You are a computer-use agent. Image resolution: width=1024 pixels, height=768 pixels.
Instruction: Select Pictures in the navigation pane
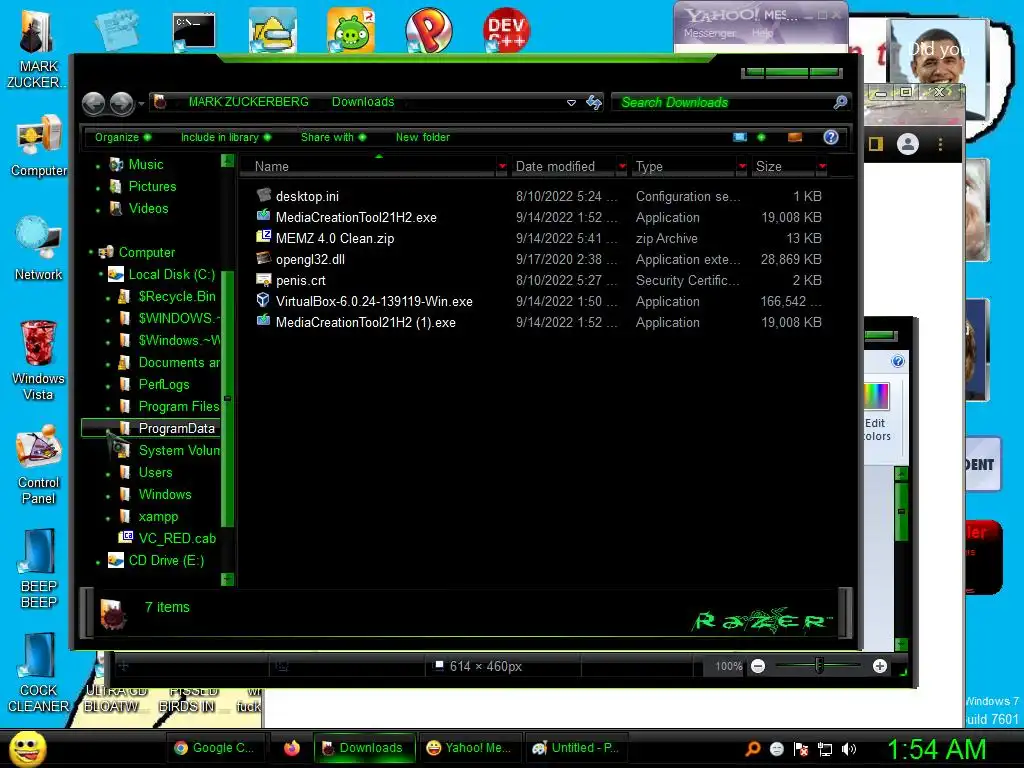(152, 187)
